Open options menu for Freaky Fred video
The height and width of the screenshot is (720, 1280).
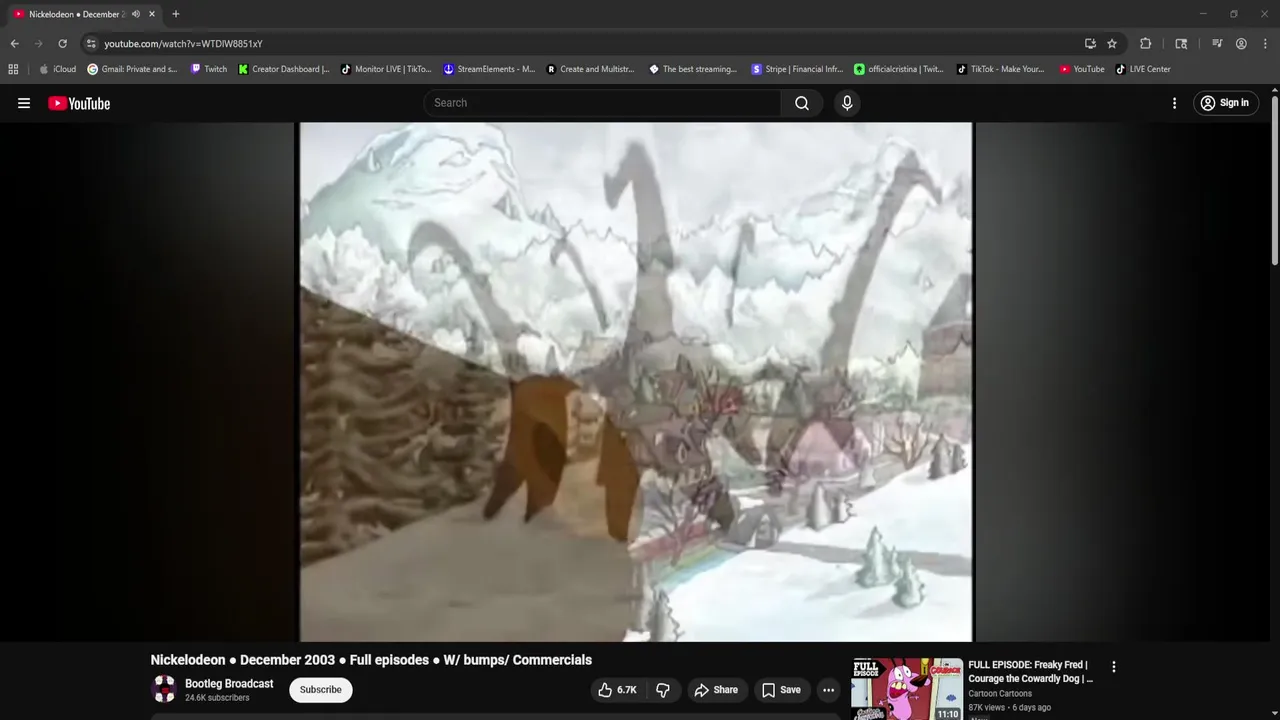pyautogui.click(x=1113, y=667)
